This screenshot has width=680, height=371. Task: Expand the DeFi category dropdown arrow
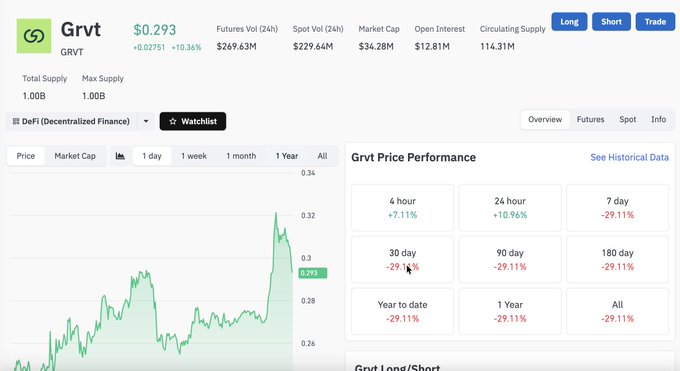coord(146,121)
